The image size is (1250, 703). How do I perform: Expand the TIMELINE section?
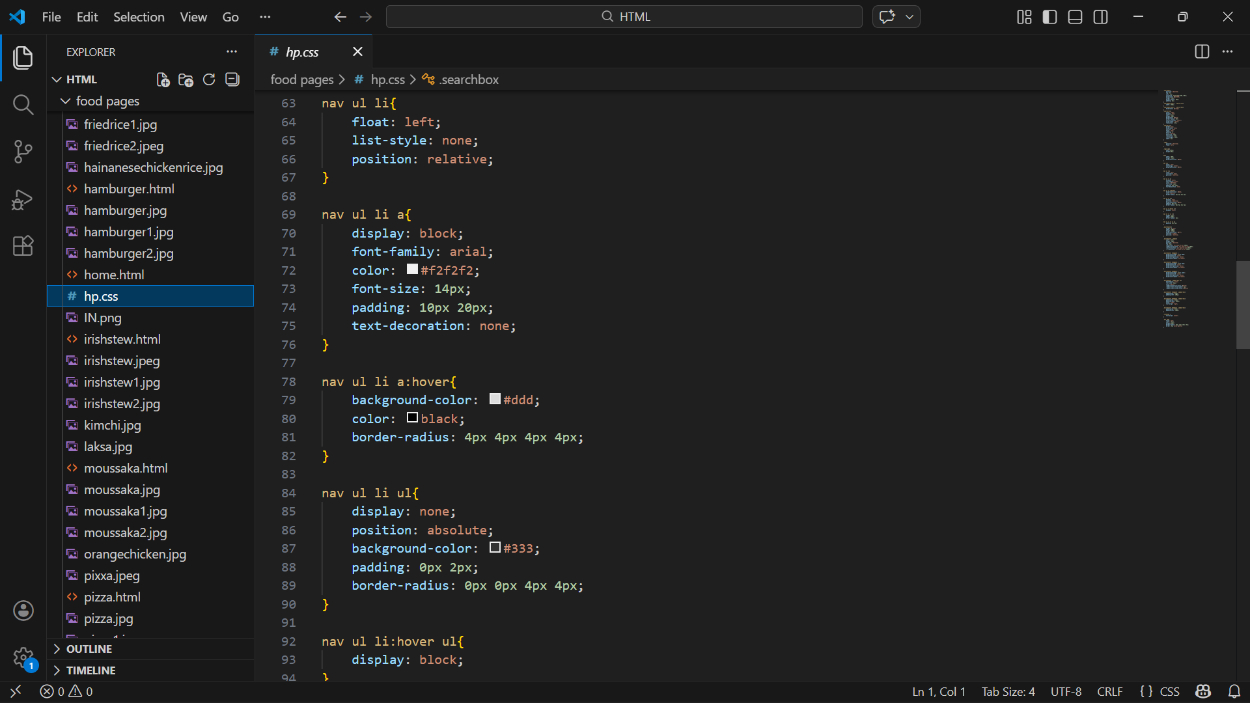90,671
